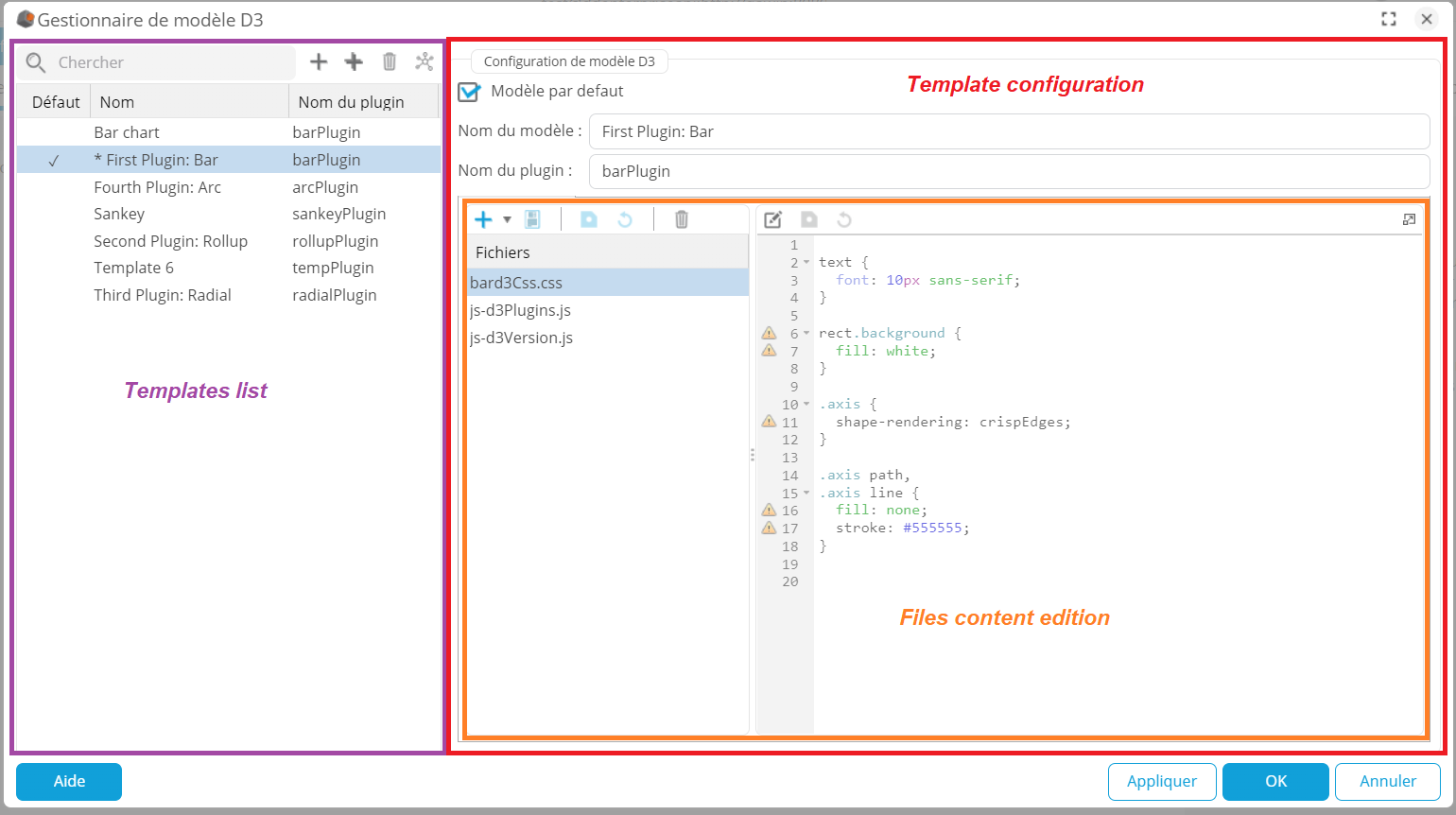Click the default checkmark for First Plugin: Bar

click(53, 161)
